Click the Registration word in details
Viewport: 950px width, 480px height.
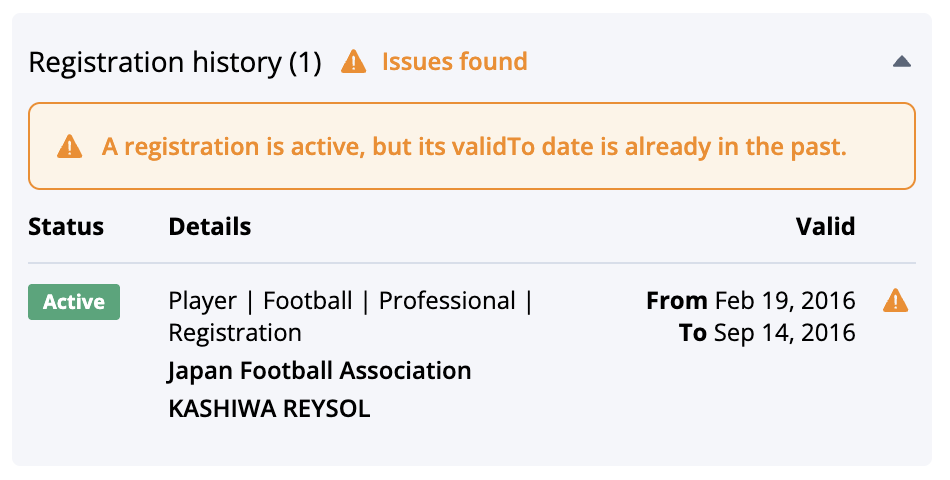coord(235,333)
